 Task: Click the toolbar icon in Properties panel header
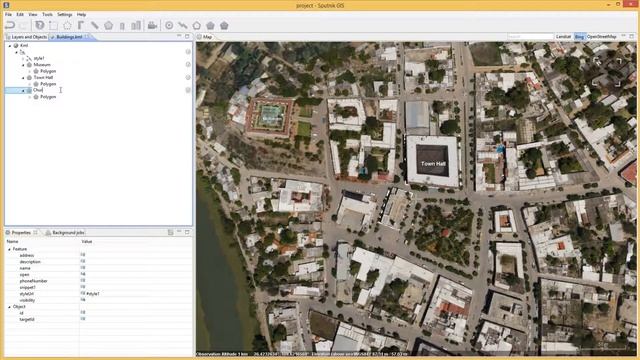171,232
